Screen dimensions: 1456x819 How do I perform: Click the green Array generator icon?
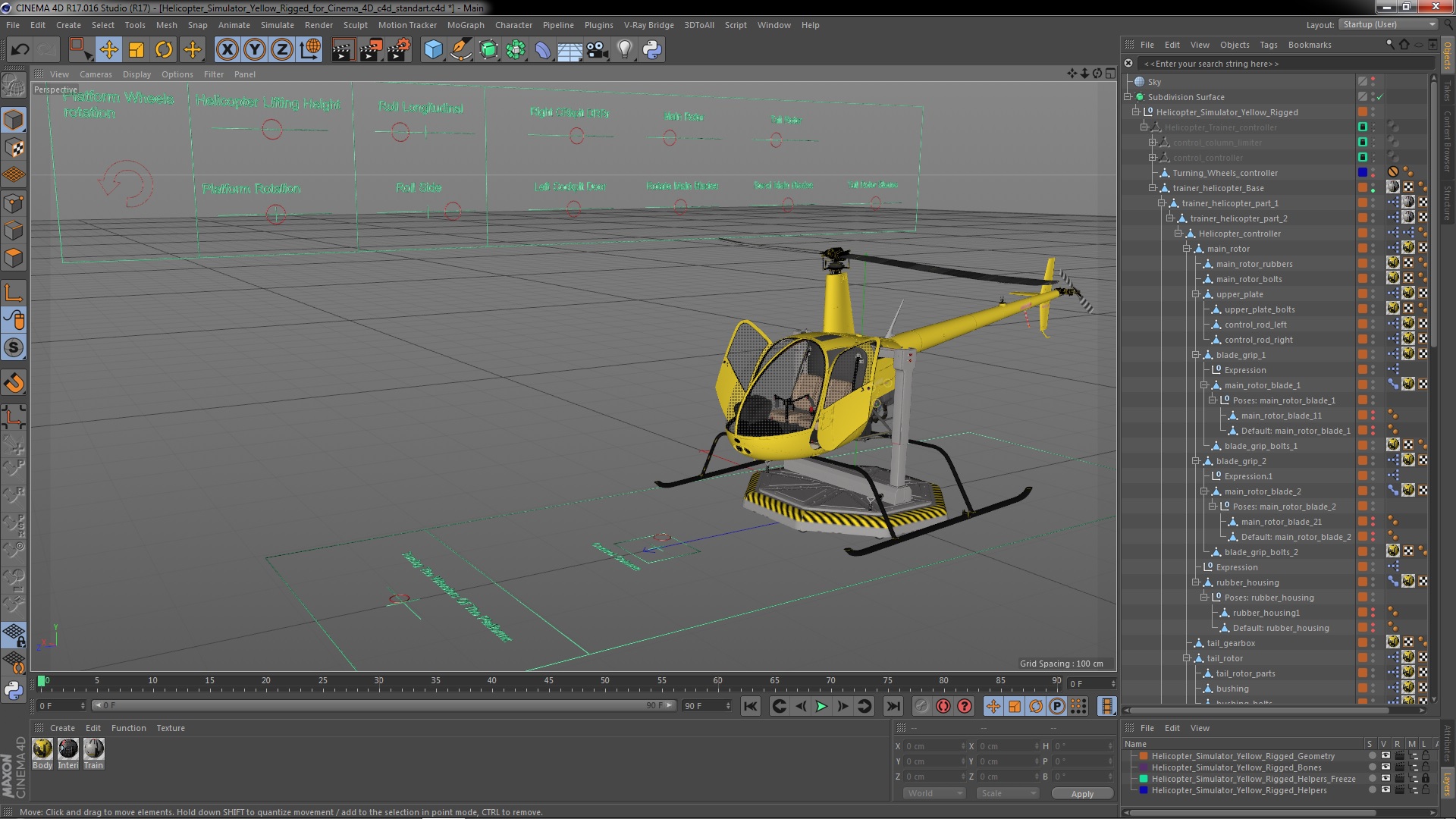[x=516, y=50]
